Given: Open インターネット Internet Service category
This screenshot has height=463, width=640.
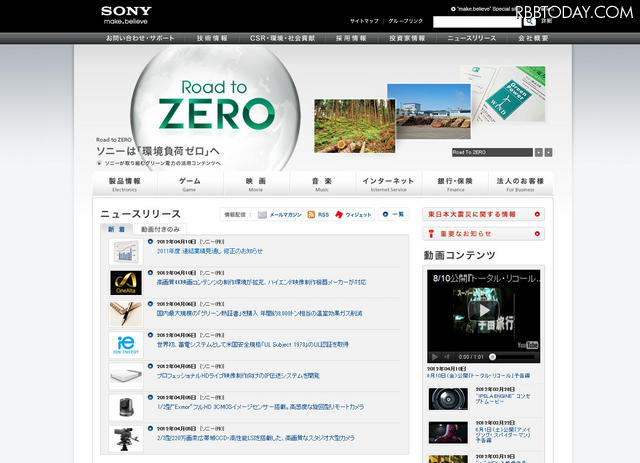Looking at the screenshot, I should (x=388, y=184).
